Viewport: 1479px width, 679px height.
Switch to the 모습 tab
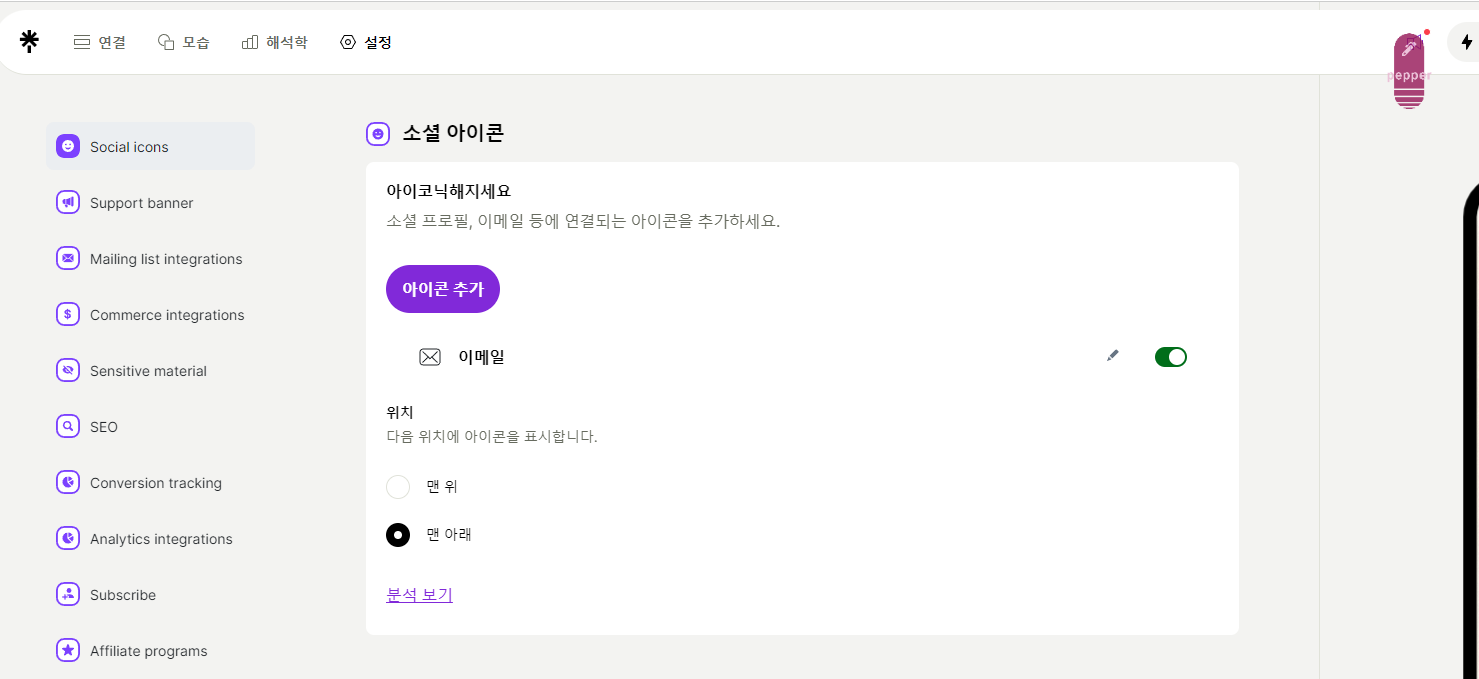click(x=184, y=41)
